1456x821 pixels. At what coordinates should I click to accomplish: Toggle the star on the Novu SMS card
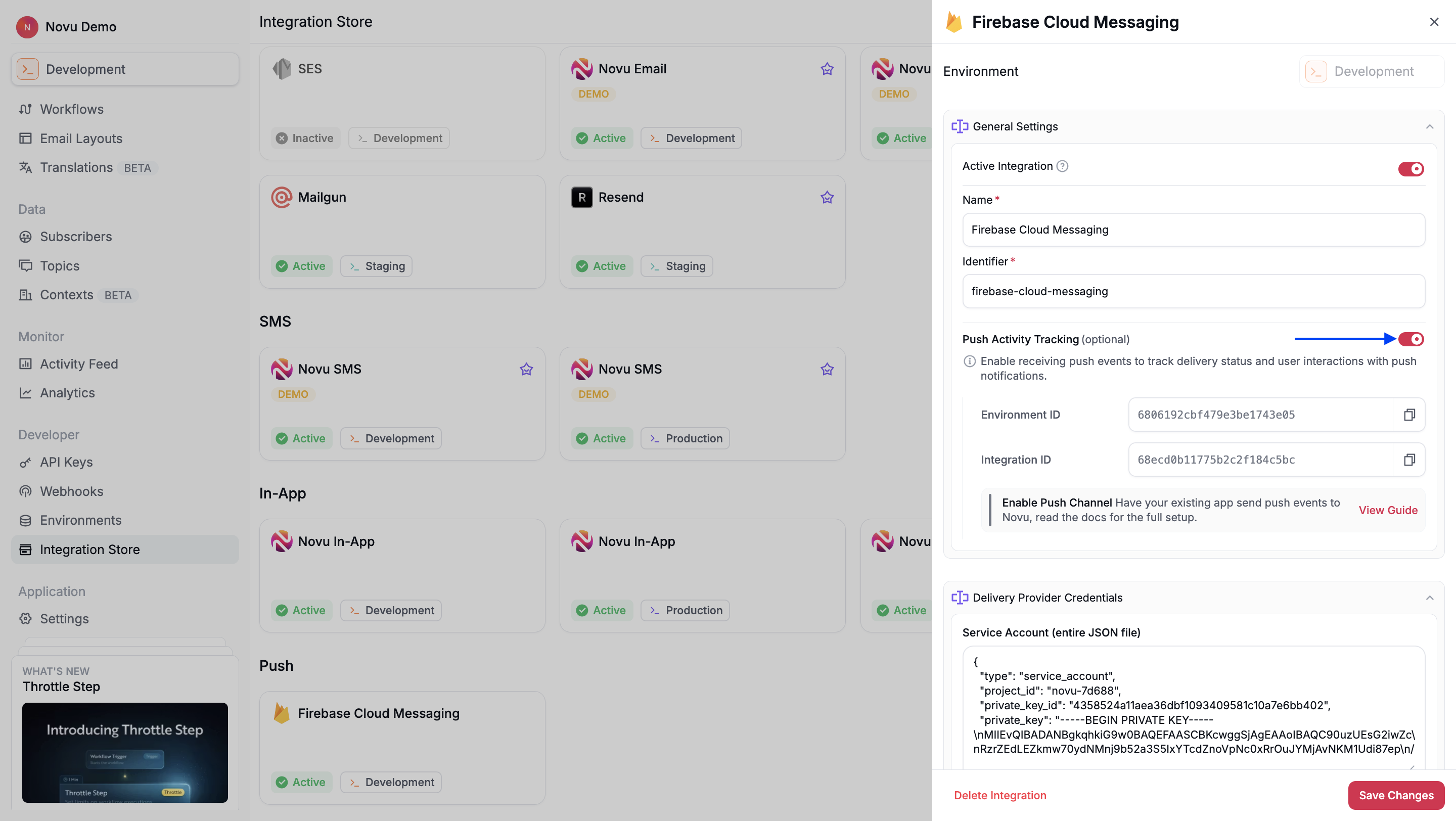coord(526,369)
